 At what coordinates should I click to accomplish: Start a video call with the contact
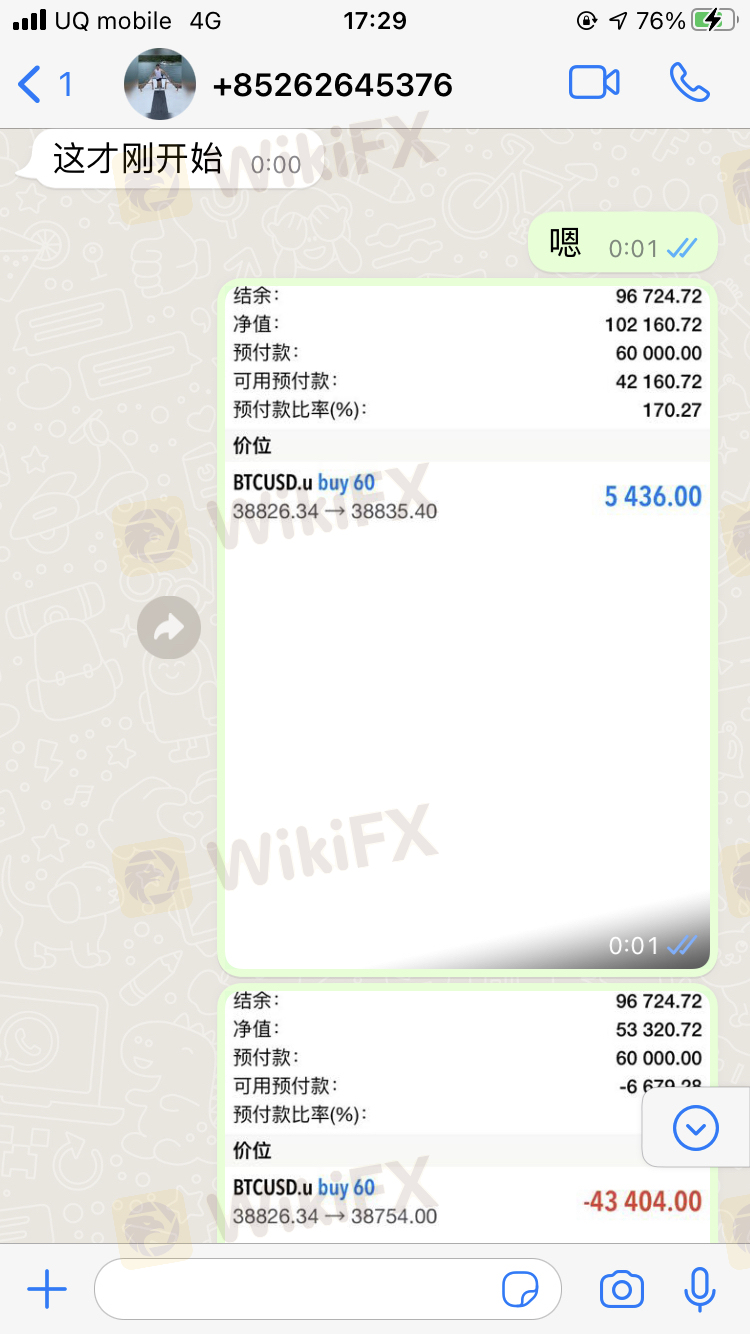(x=594, y=83)
